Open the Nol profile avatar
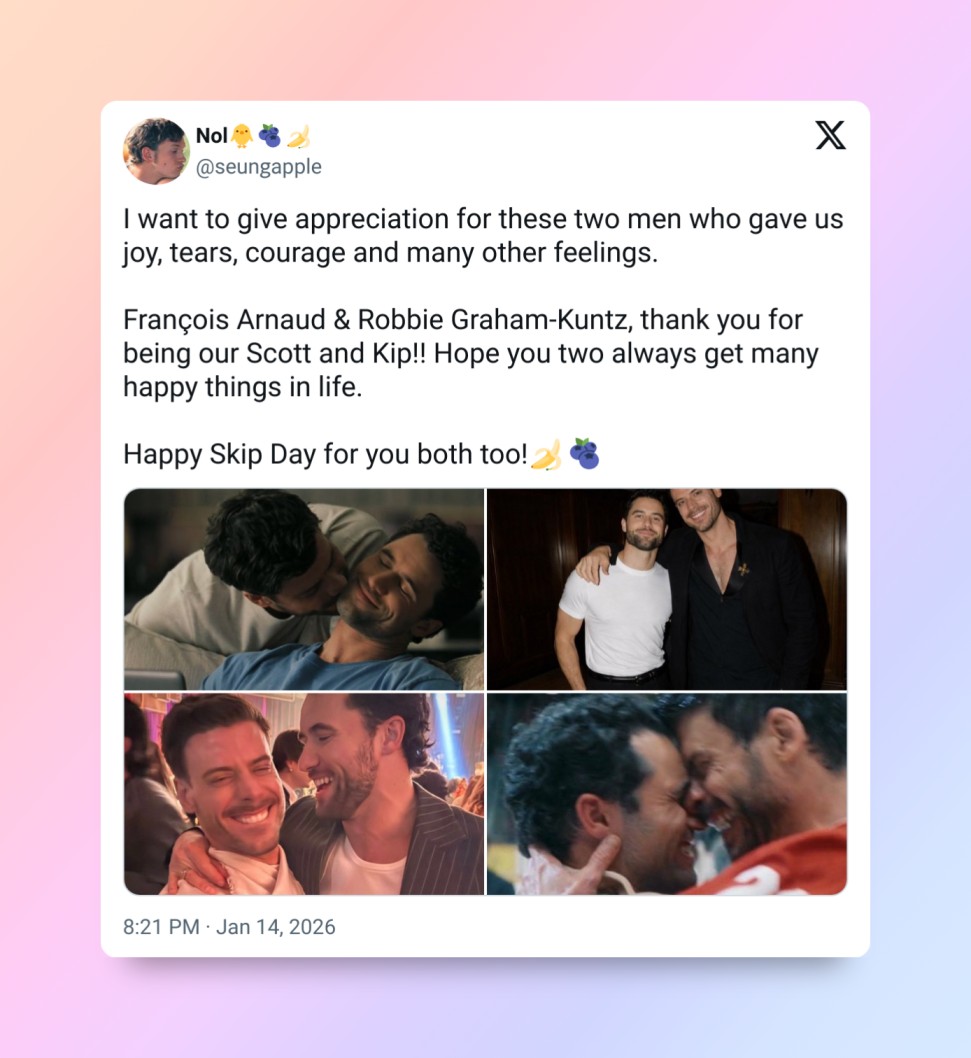971x1058 pixels. (156, 151)
